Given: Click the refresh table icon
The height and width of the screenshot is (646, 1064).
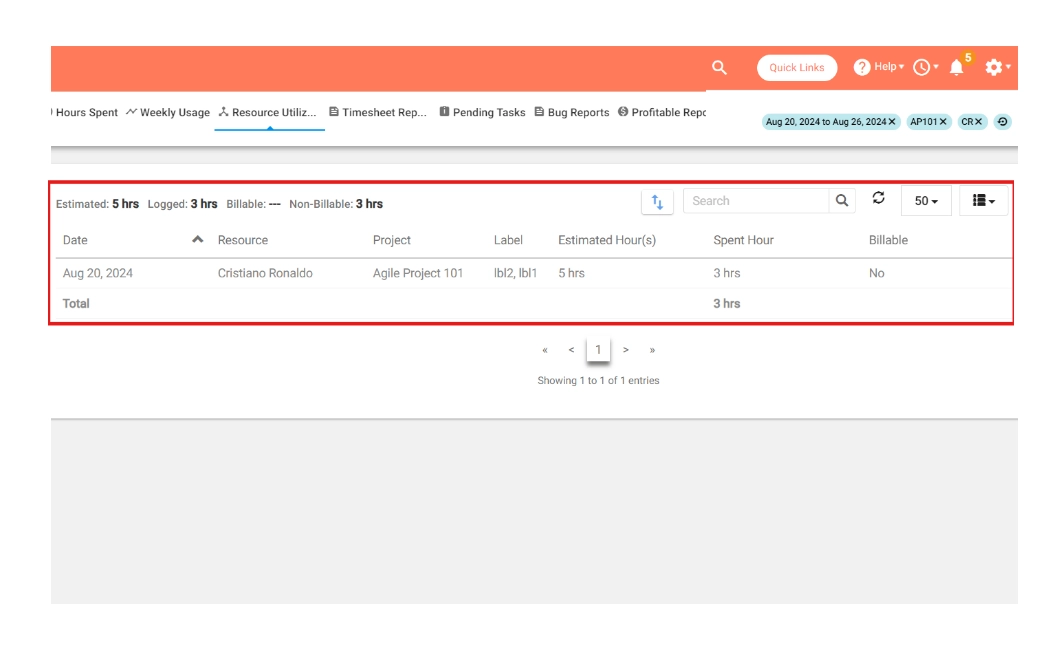Looking at the screenshot, I should 878,199.
